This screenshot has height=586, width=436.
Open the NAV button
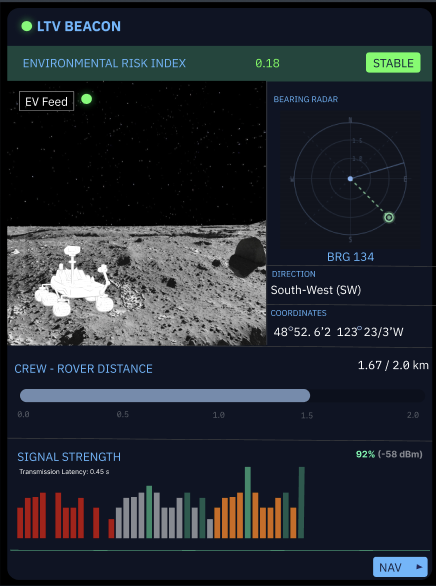point(400,567)
